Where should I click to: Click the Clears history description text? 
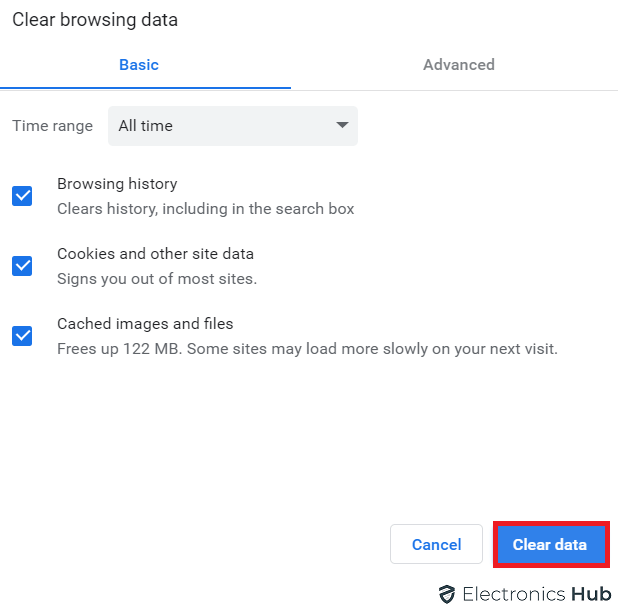point(206,209)
